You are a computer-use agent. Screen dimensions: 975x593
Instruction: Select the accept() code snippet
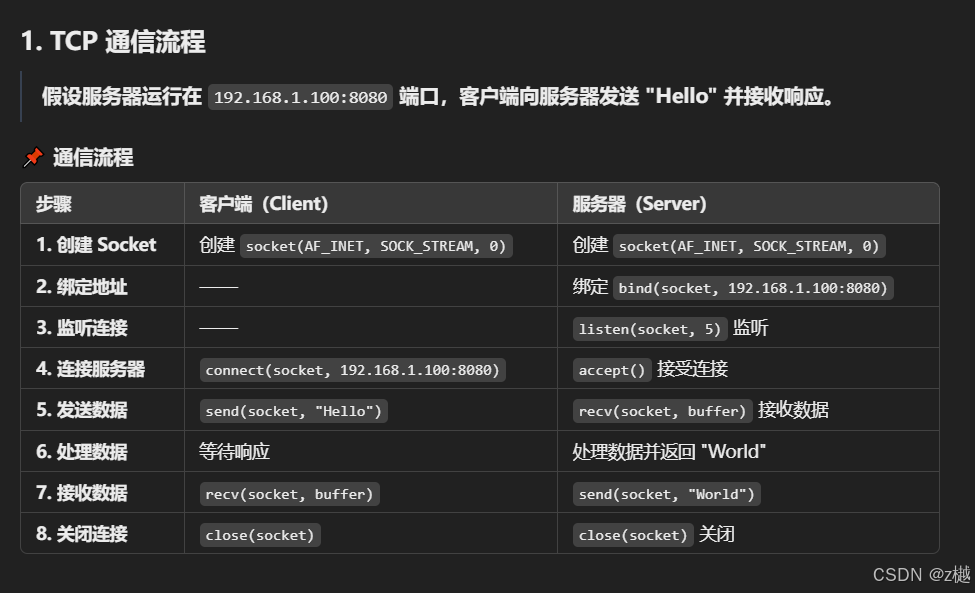pos(610,369)
